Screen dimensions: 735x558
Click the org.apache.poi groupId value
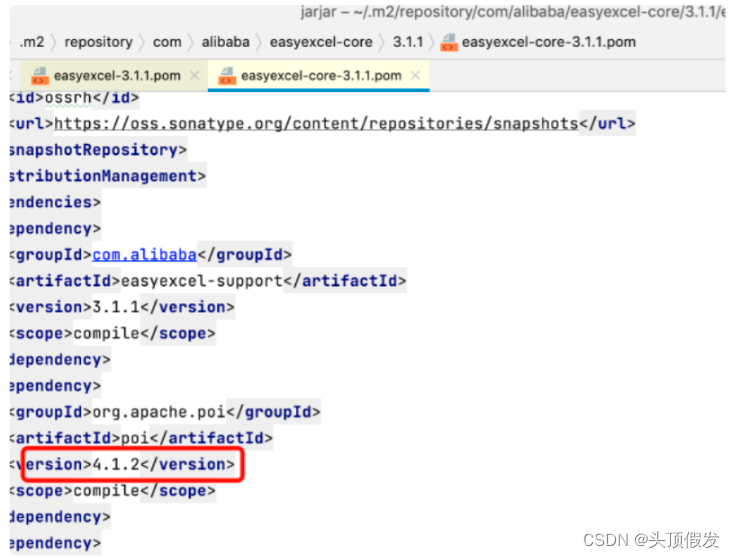tap(159, 412)
